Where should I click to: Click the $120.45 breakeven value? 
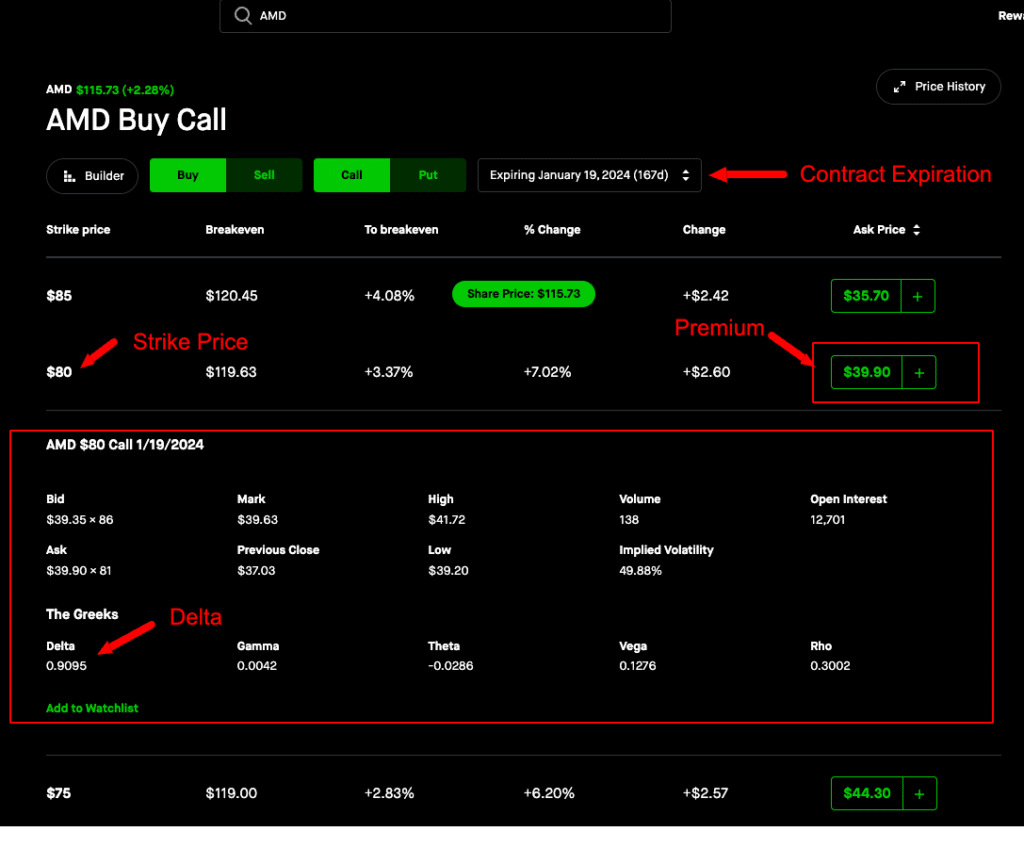click(232, 296)
